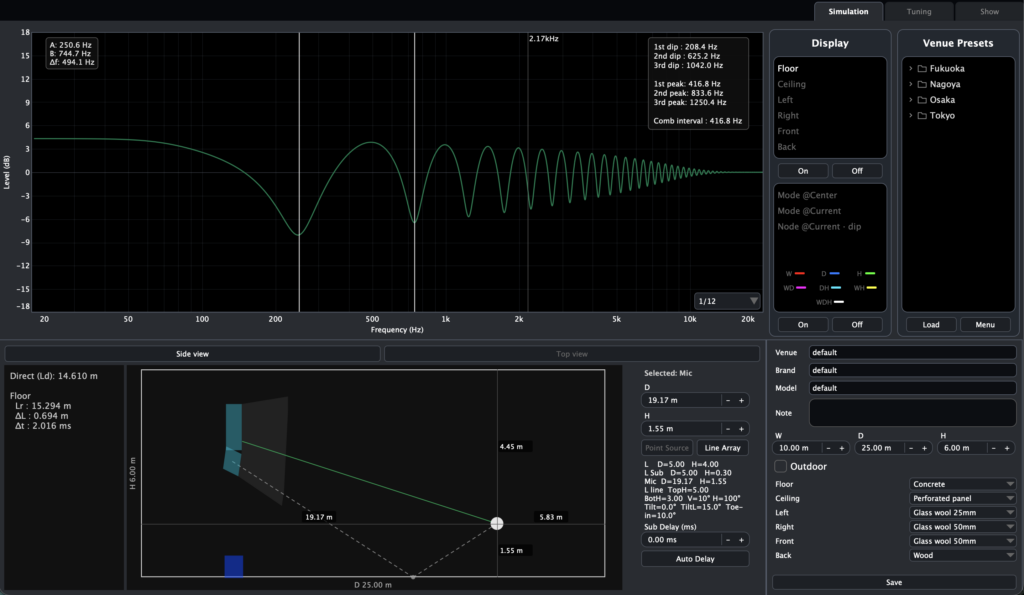
Task: Click the mic D distance field
Action: [x=681, y=400]
